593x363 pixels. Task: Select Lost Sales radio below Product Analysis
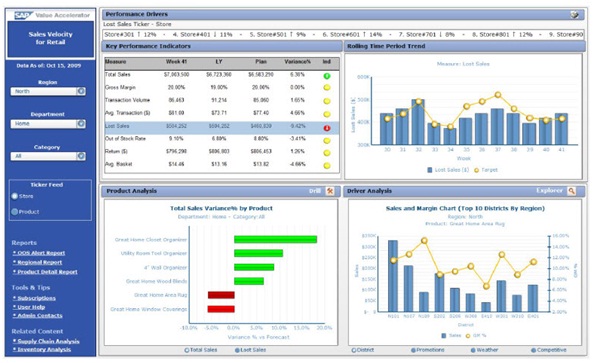click(237, 350)
